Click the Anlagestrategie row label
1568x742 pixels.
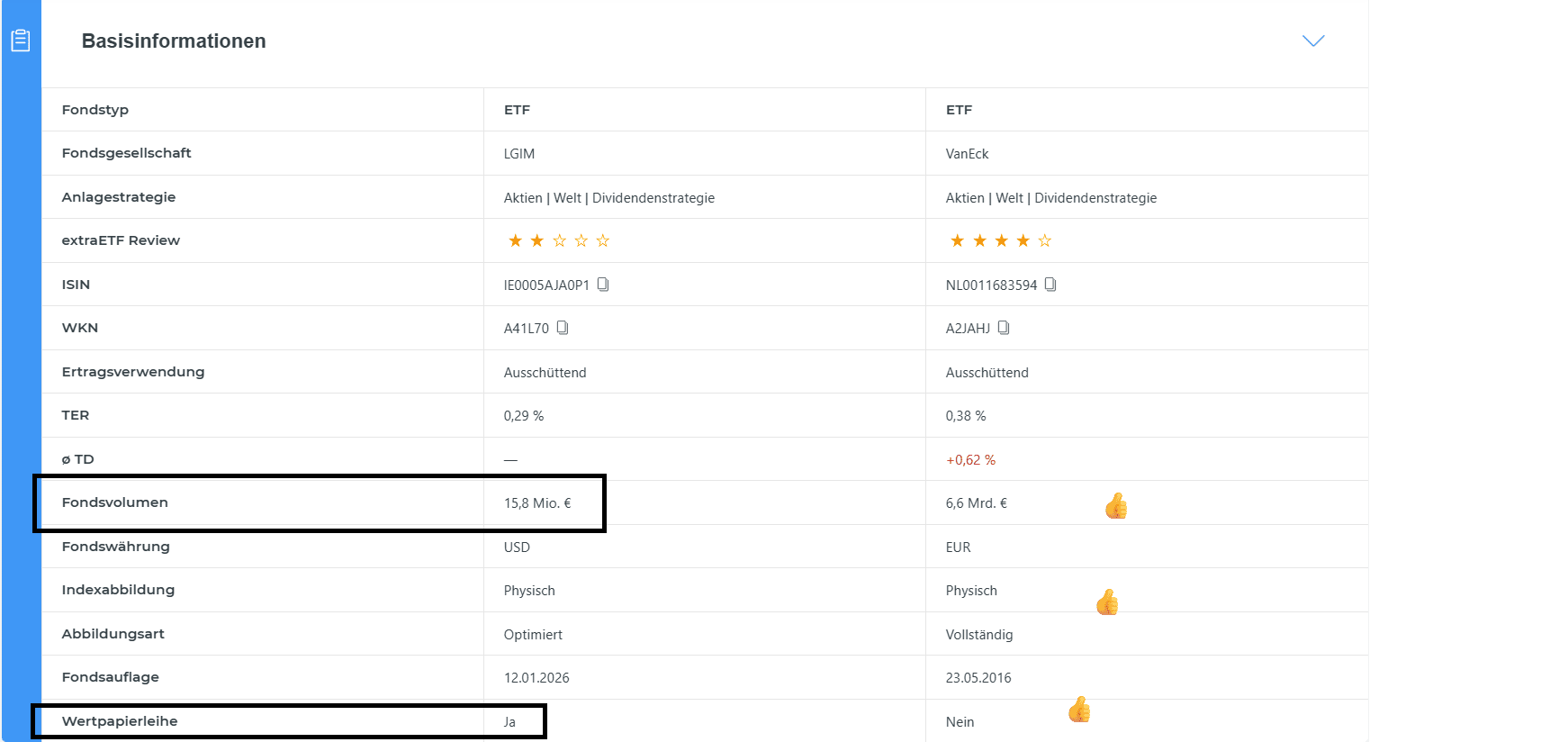[x=119, y=197]
